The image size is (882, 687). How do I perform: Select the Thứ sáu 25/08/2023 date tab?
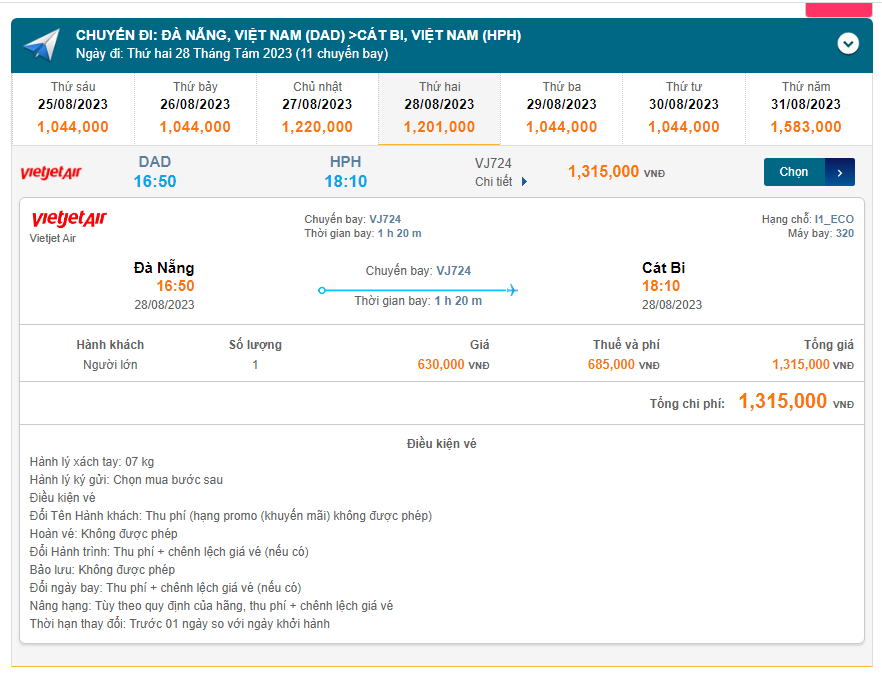[73, 108]
